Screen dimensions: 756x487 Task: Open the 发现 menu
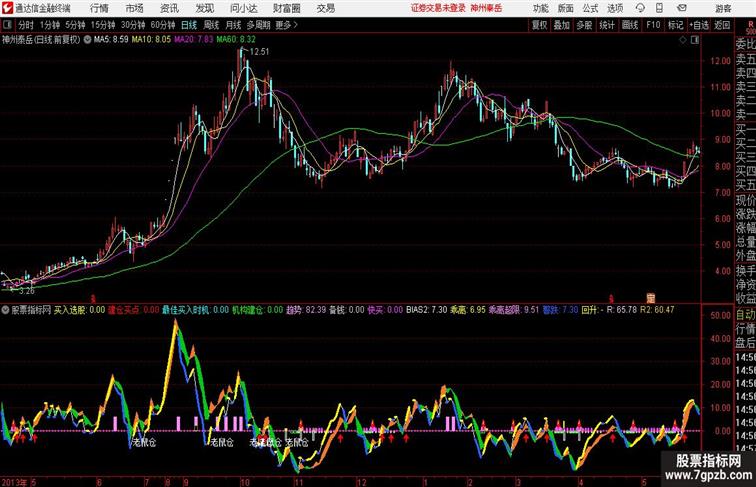click(x=204, y=8)
